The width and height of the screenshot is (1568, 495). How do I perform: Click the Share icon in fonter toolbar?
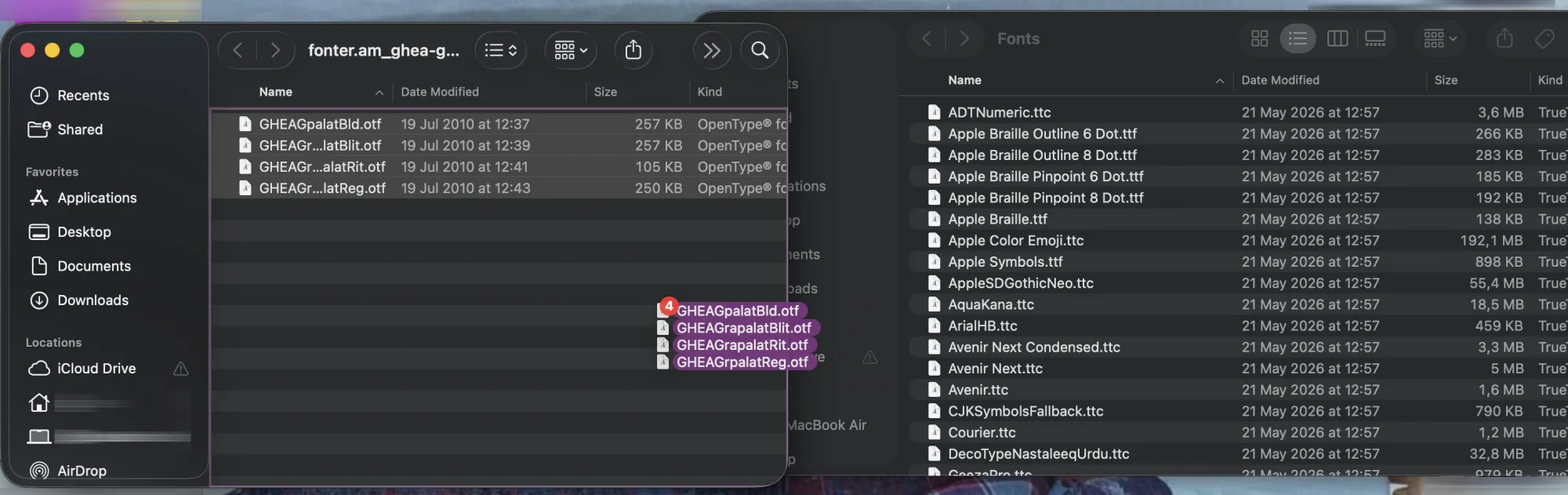(633, 50)
